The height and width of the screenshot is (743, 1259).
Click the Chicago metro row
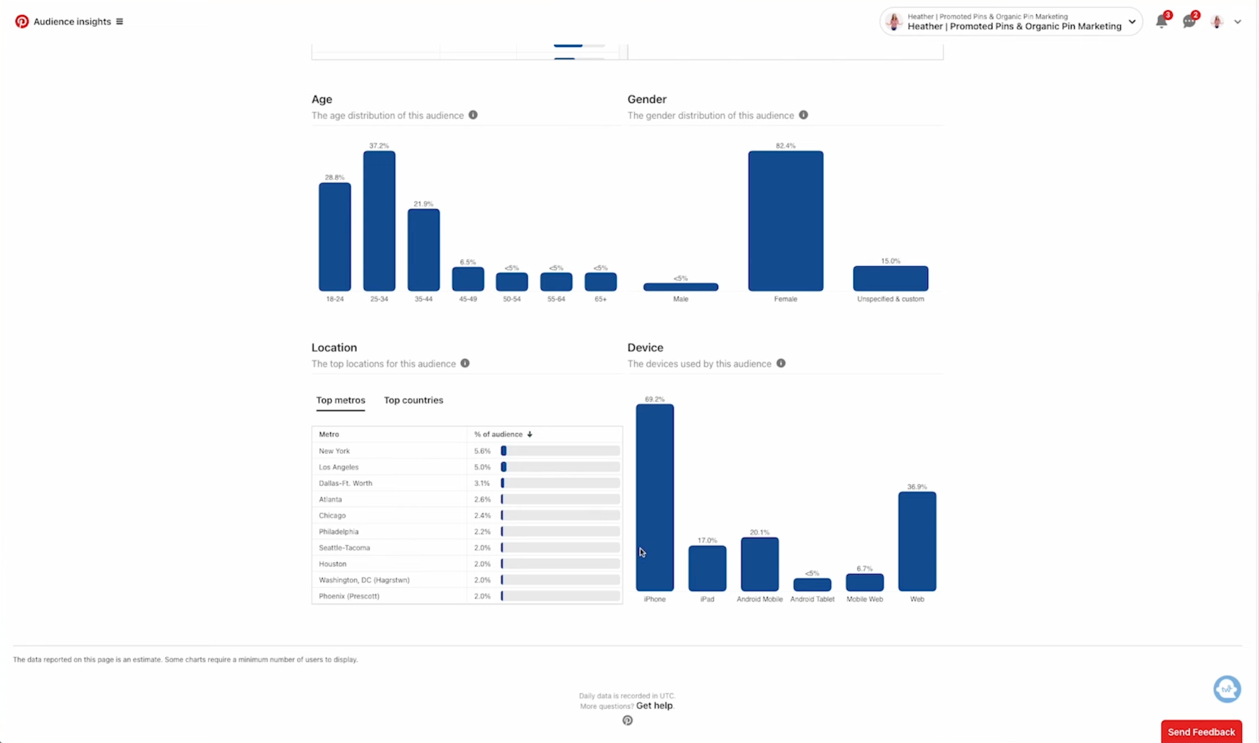tap(467, 515)
